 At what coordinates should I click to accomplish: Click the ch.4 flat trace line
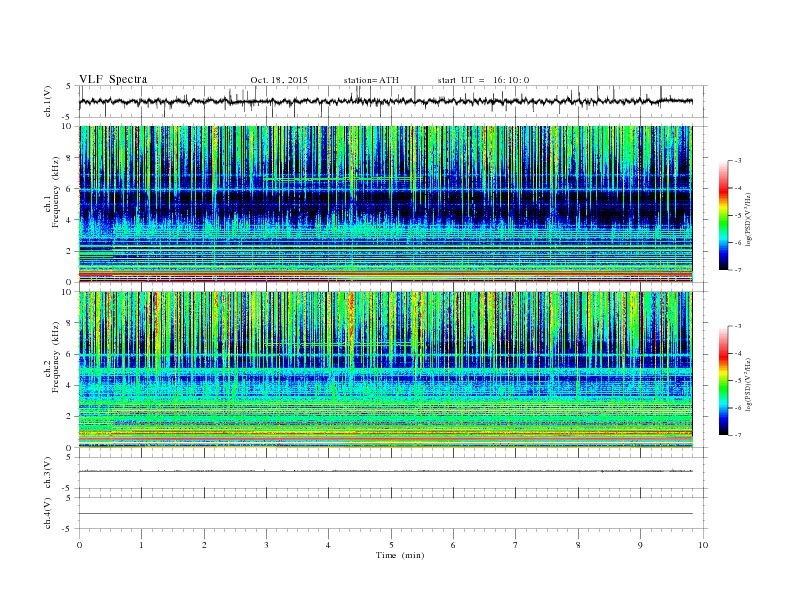[385, 514]
